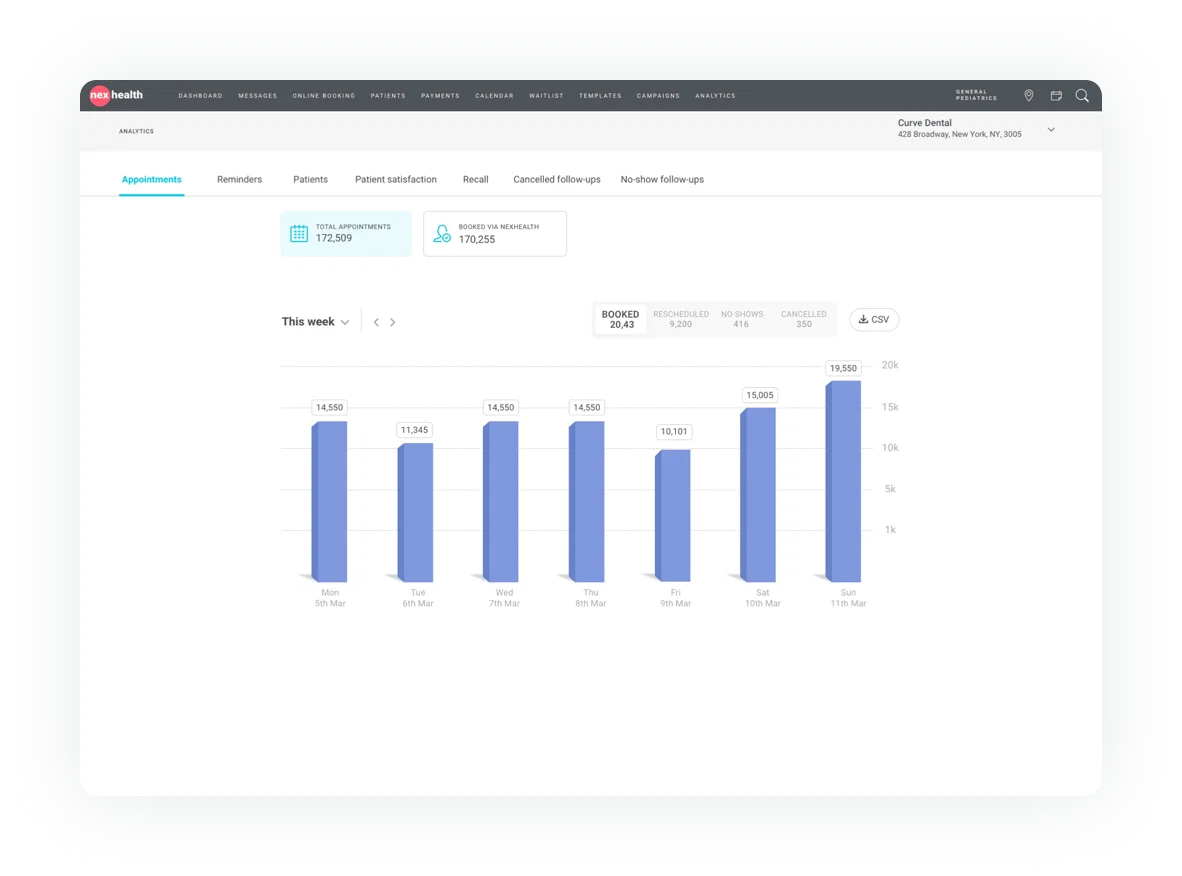This screenshot has height=876, width=1182.
Task: Click the Sunday 11th Mar bar
Action: point(843,480)
